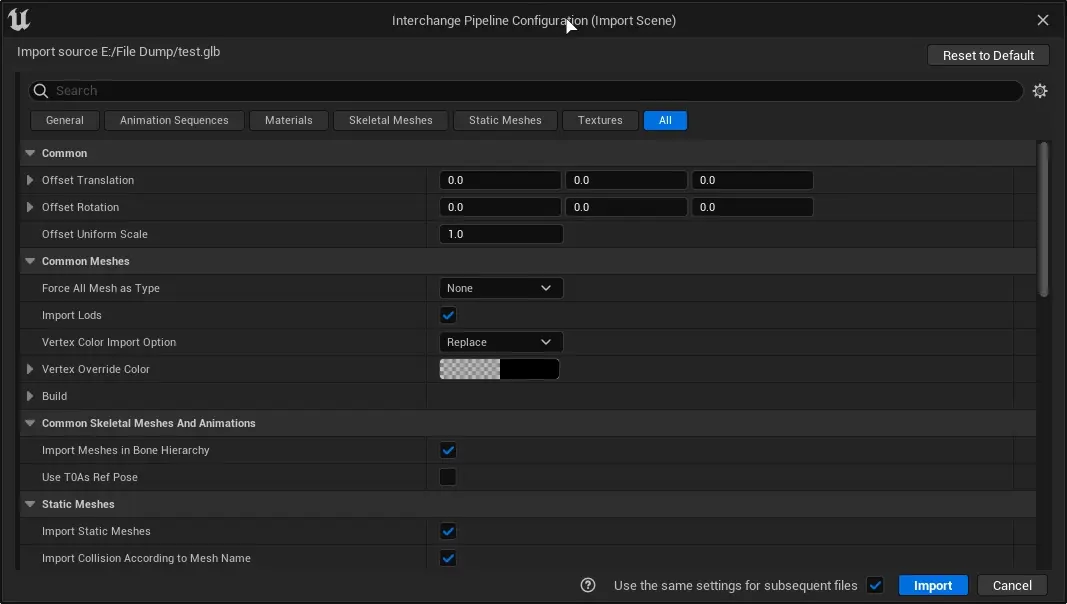Switch to the Materials tab

click(x=289, y=120)
